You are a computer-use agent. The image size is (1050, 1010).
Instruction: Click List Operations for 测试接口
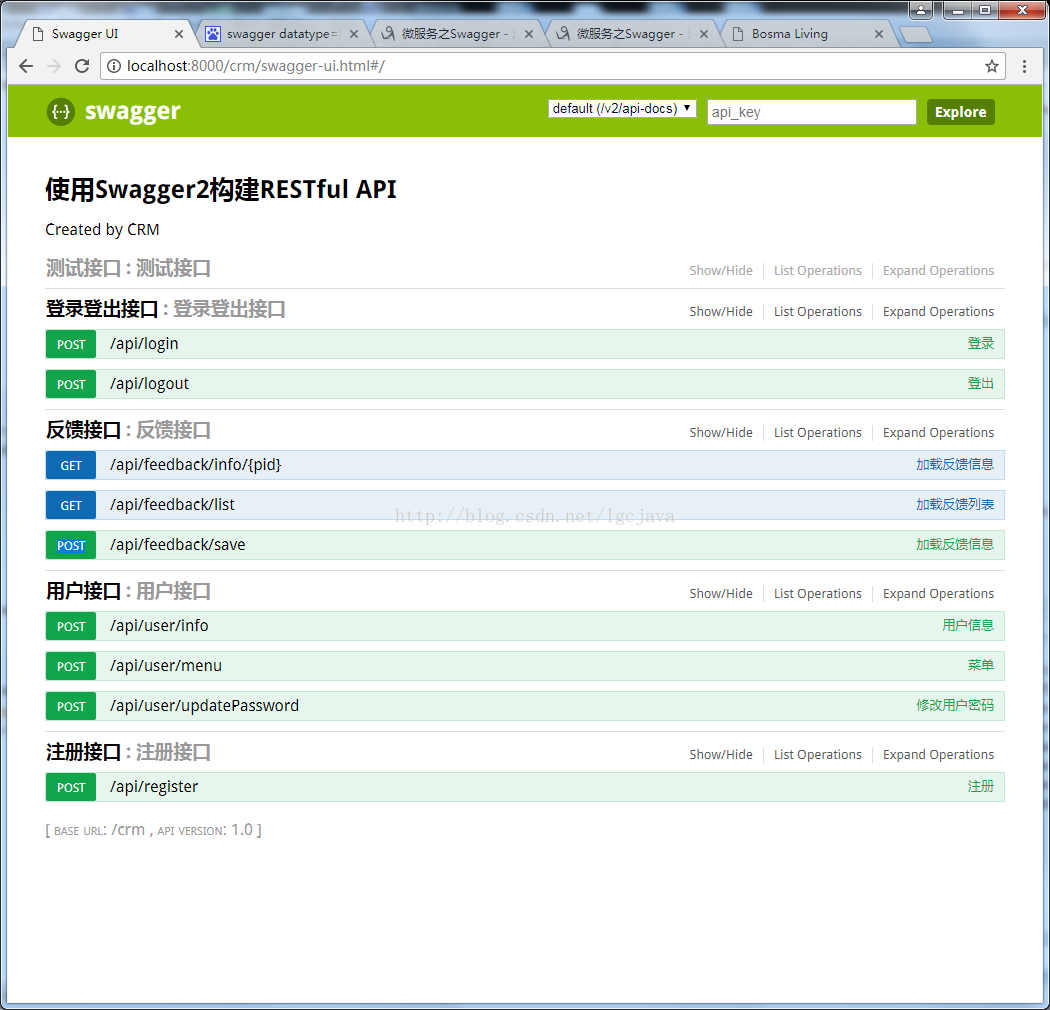click(x=818, y=271)
